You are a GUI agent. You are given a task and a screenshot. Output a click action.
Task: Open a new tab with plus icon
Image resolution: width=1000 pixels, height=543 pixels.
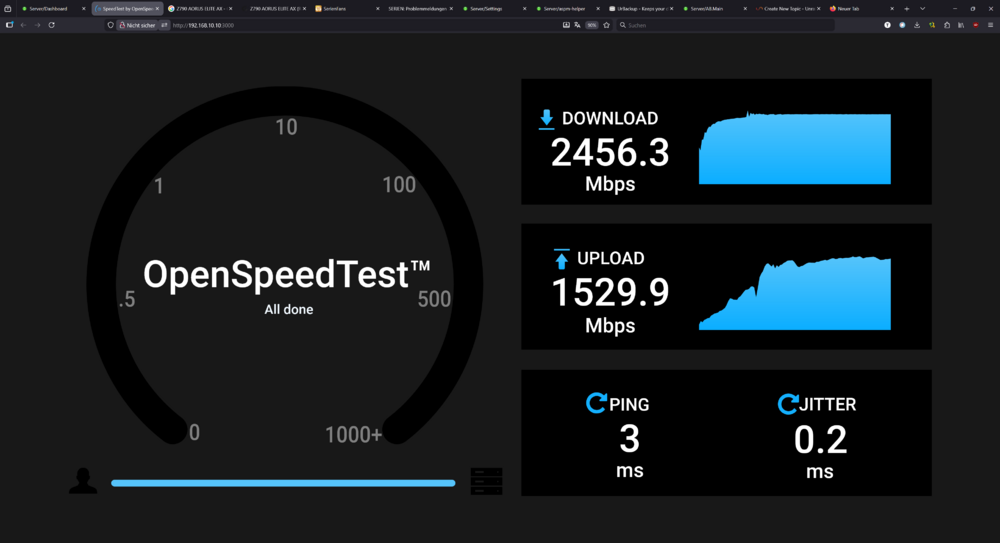point(906,9)
